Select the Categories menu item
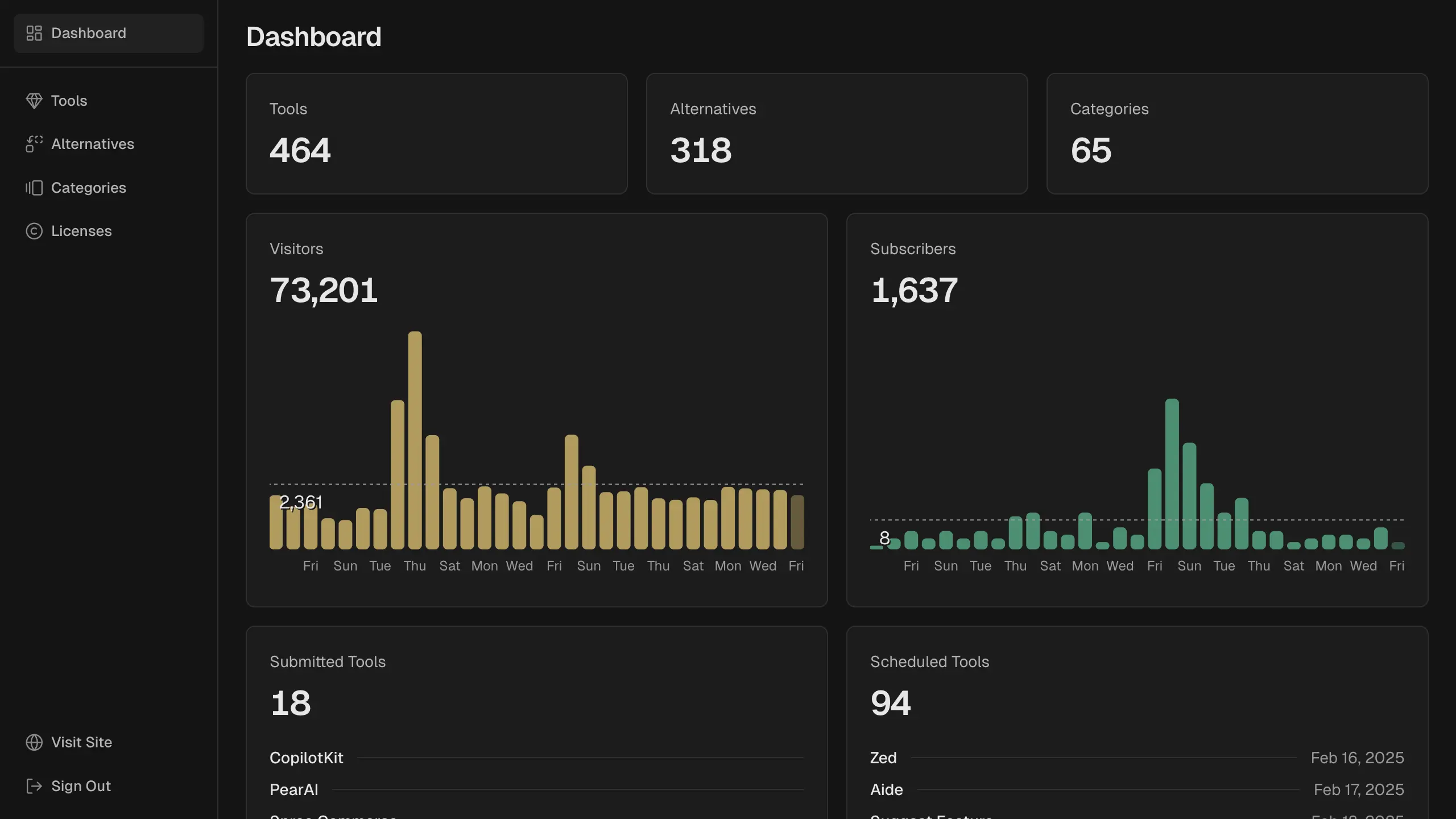The width and height of the screenshot is (1456, 819). point(88,187)
